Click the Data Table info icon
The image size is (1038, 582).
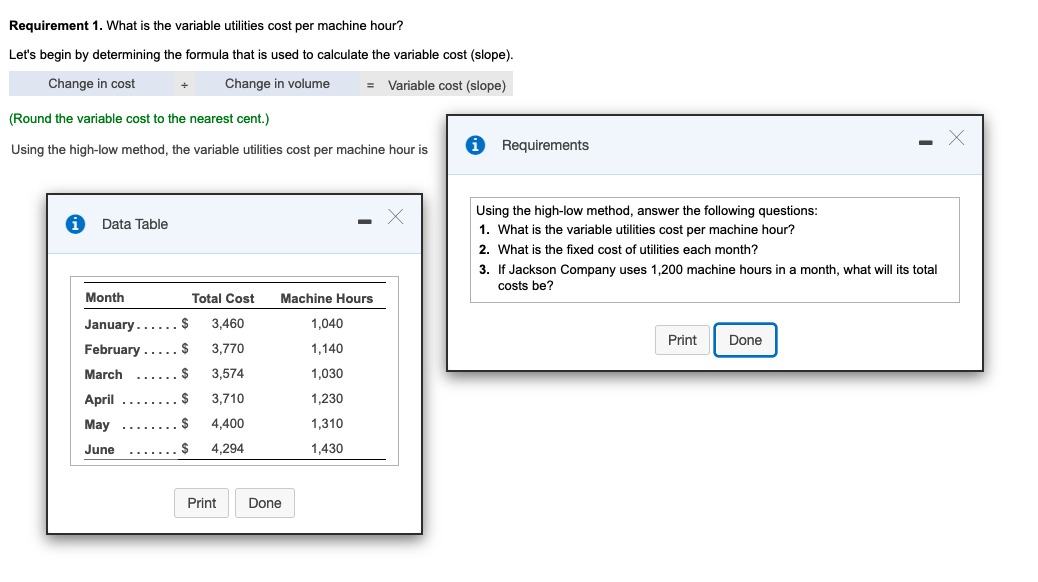pyautogui.click(x=76, y=224)
